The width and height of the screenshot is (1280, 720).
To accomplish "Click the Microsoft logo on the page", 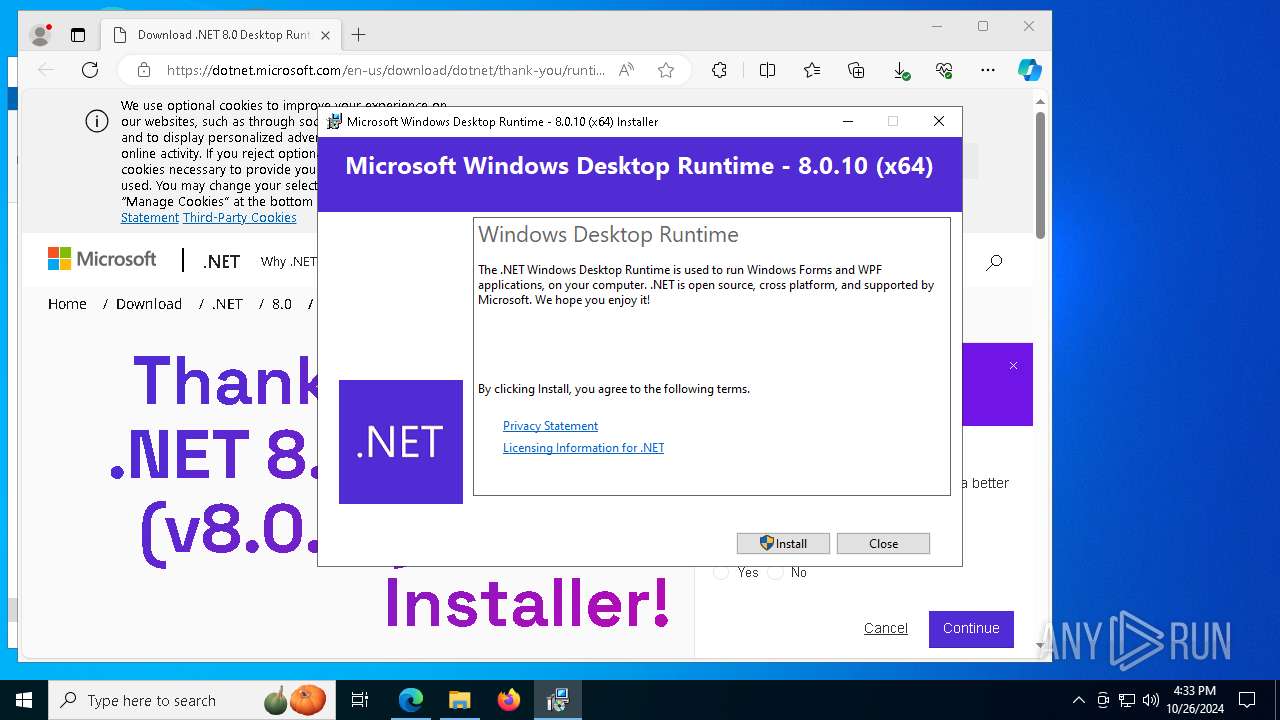I will (102, 260).
